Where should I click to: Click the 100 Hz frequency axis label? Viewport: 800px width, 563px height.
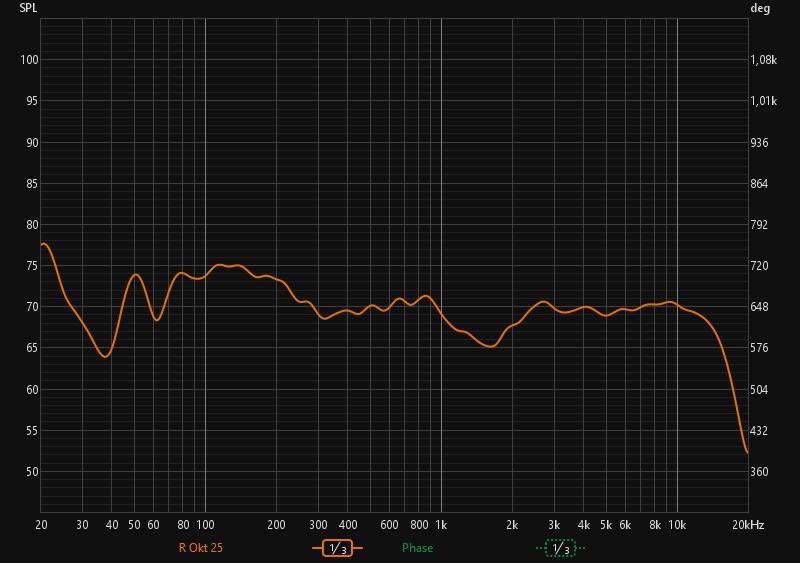pyautogui.click(x=205, y=525)
